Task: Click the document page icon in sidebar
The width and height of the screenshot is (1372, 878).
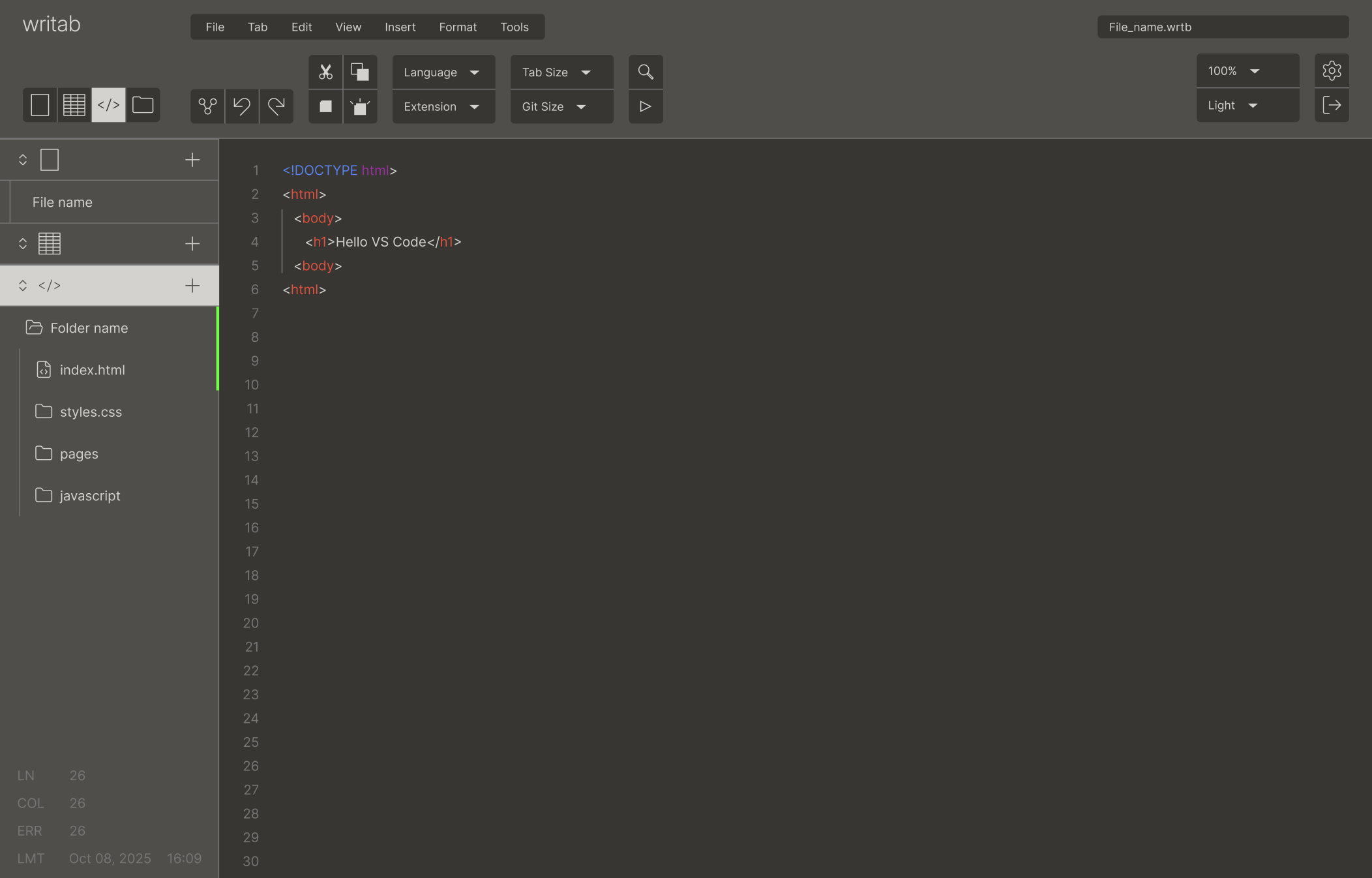Action: pos(50,160)
